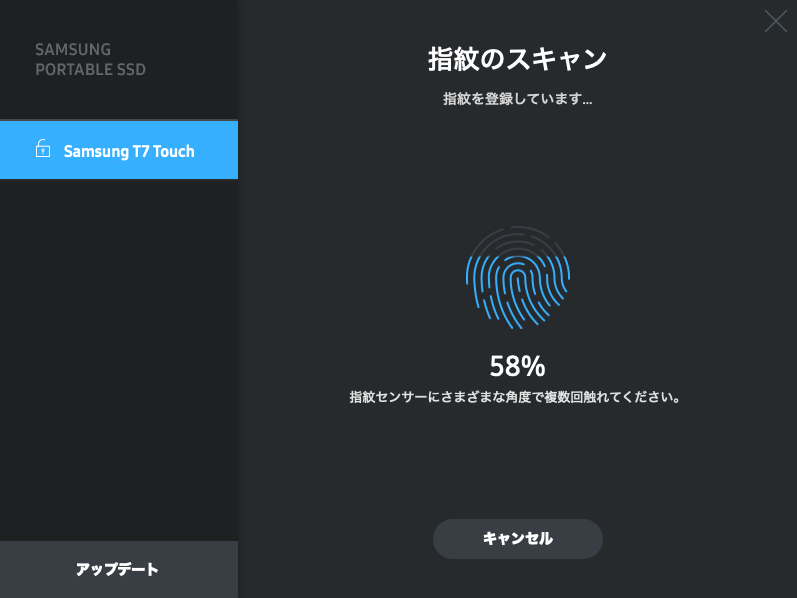Click the 指紋のスキャン heading
Screen dimensions: 797x598
point(517,59)
